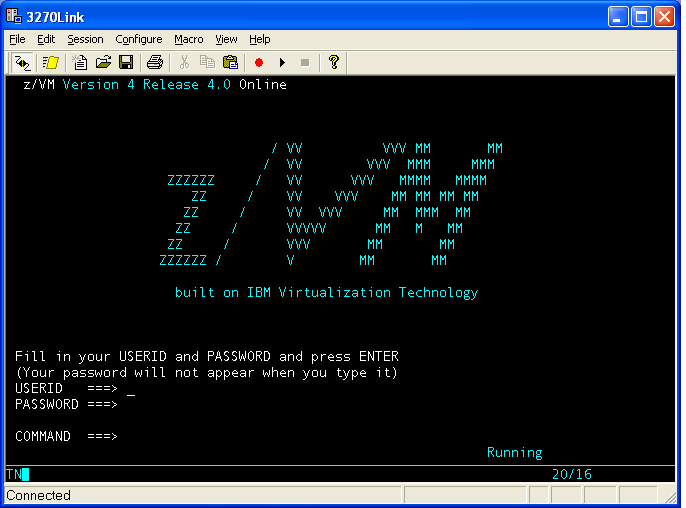The height and width of the screenshot is (508, 686).
Task: Click the 'Connected' status bar text
Action: pos(38,495)
